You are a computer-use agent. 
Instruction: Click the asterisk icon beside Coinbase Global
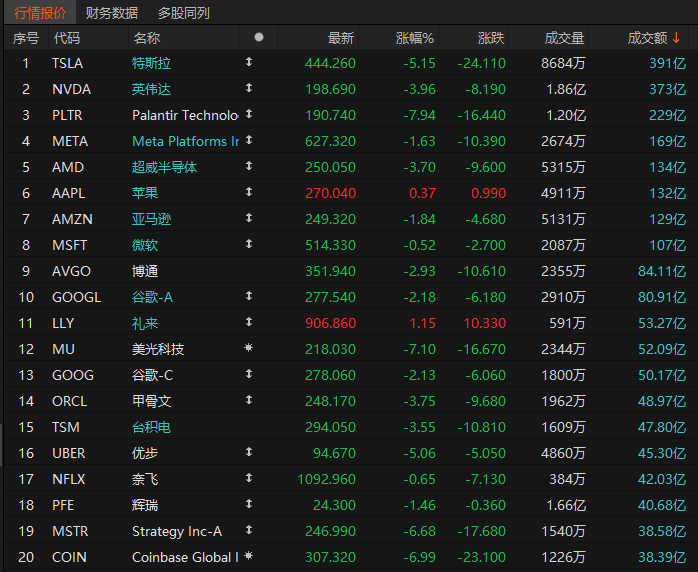(249, 556)
